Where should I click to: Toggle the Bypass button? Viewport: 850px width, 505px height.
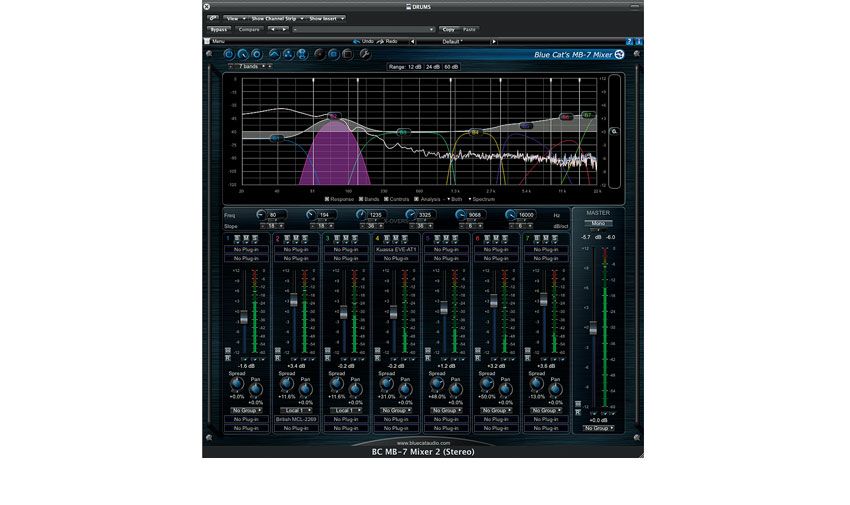[x=218, y=29]
